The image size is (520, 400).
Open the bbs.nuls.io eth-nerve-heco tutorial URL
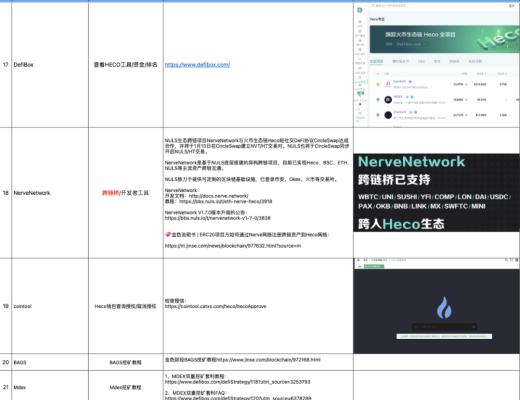226,201
